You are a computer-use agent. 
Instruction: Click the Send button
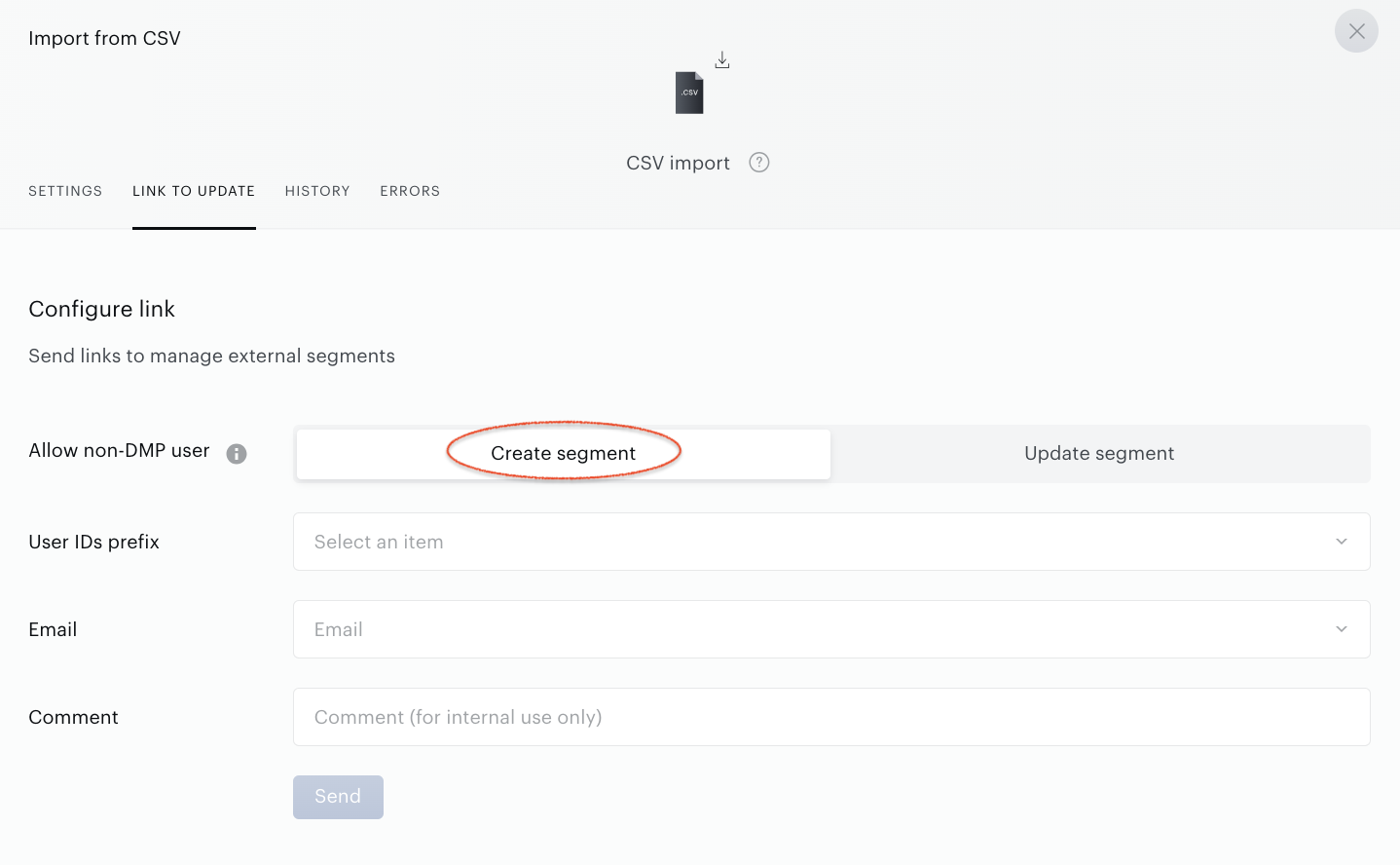[x=338, y=797]
